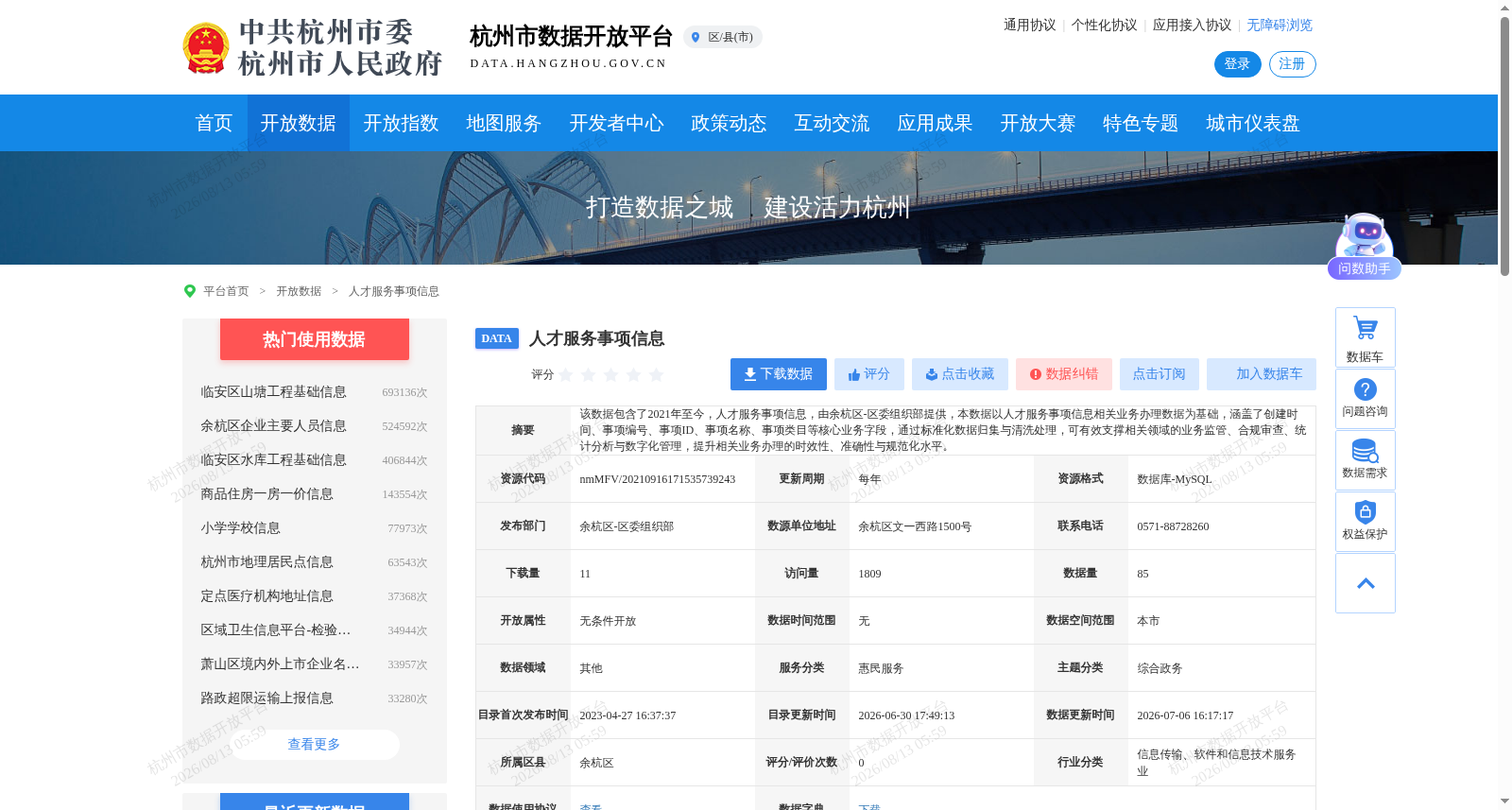Image resolution: width=1512 pixels, height=810 pixels.
Task: Click 下载数据 download button
Action: [x=779, y=374]
